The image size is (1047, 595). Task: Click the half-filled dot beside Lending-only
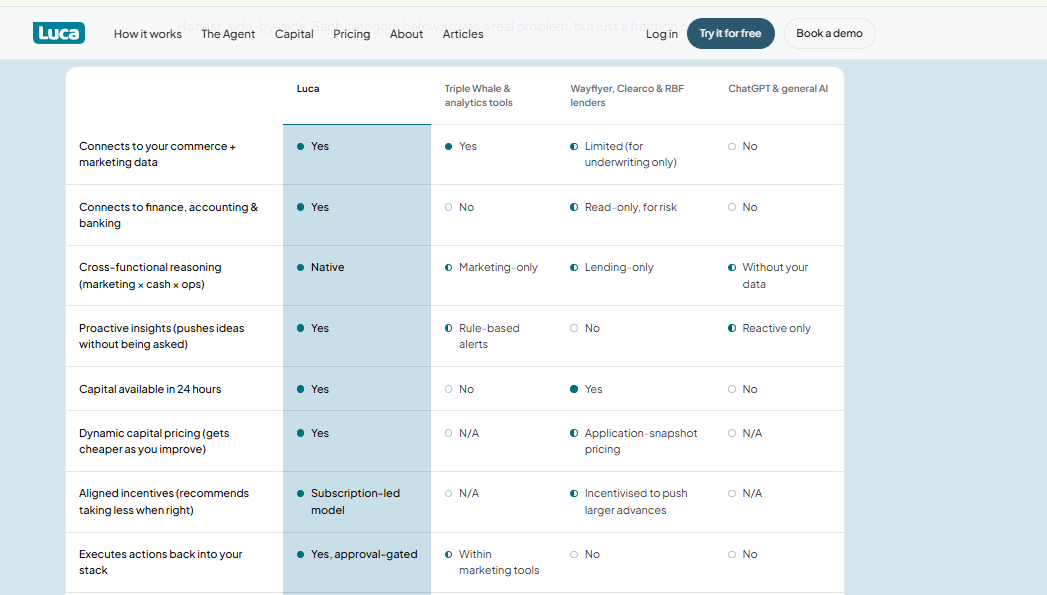coord(574,268)
